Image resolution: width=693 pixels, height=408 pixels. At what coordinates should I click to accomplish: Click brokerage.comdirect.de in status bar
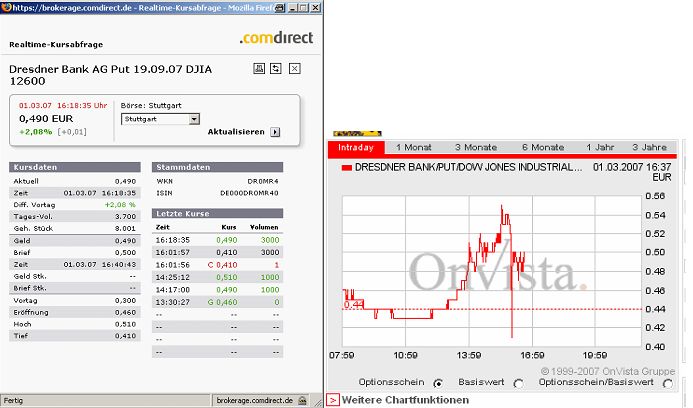coord(254,400)
